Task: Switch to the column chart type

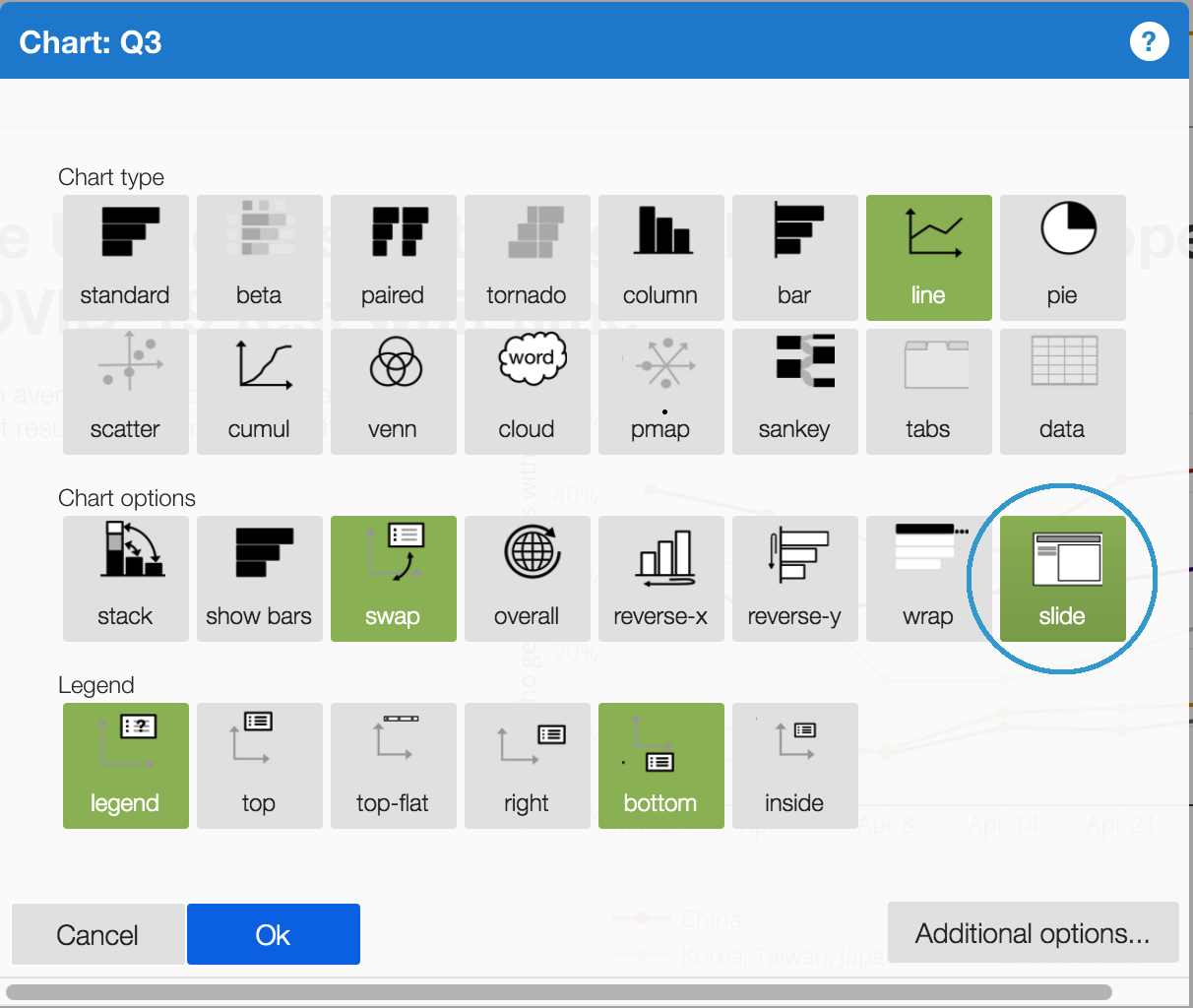Action: click(x=660, y=257)
